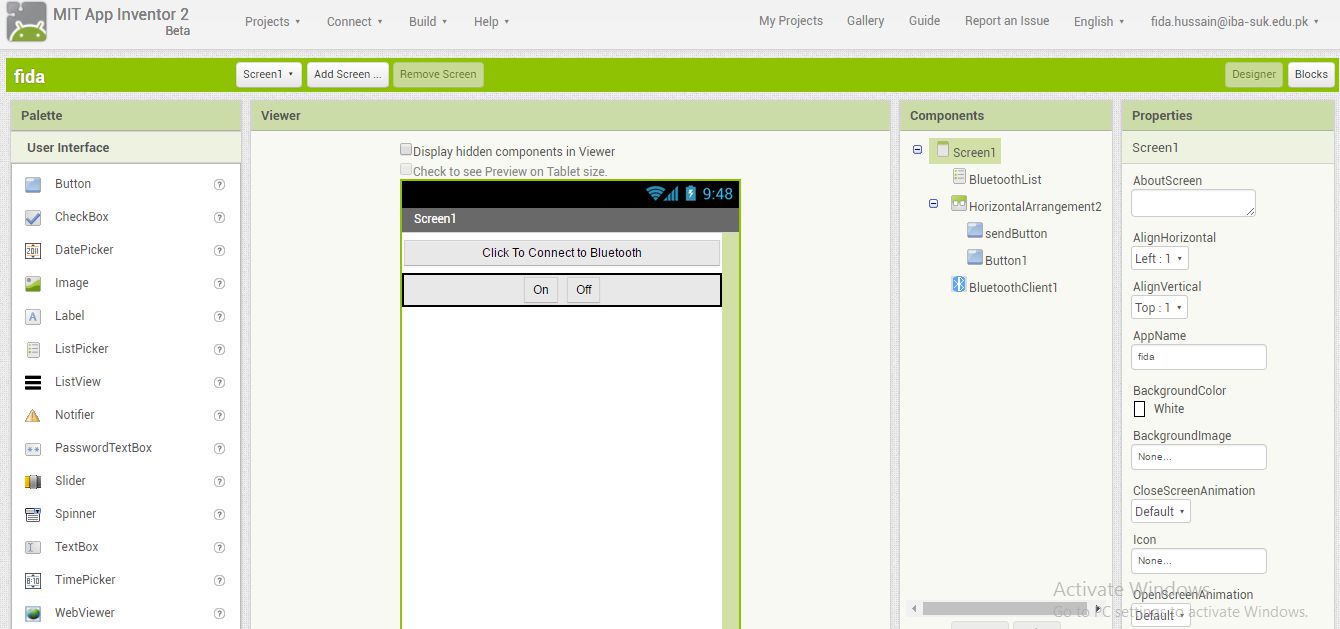
Task: Click the DatePicker palette icon
Action: (33, 250)
